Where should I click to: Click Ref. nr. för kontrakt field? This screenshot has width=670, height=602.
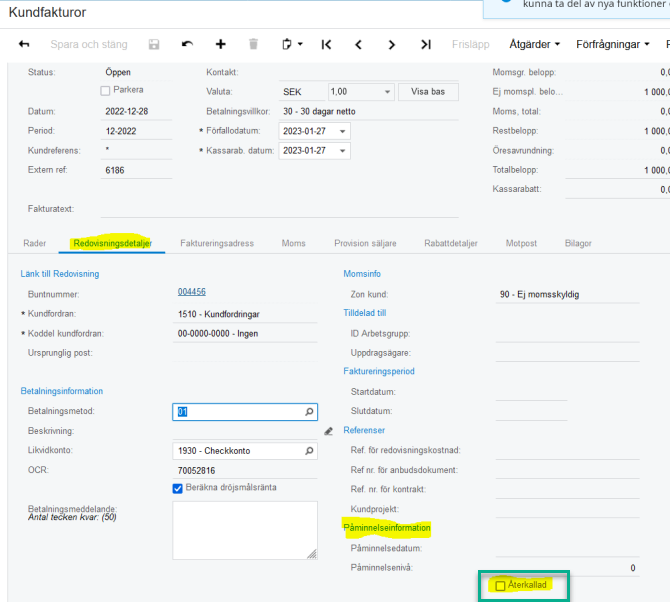[x=567, y=490]
